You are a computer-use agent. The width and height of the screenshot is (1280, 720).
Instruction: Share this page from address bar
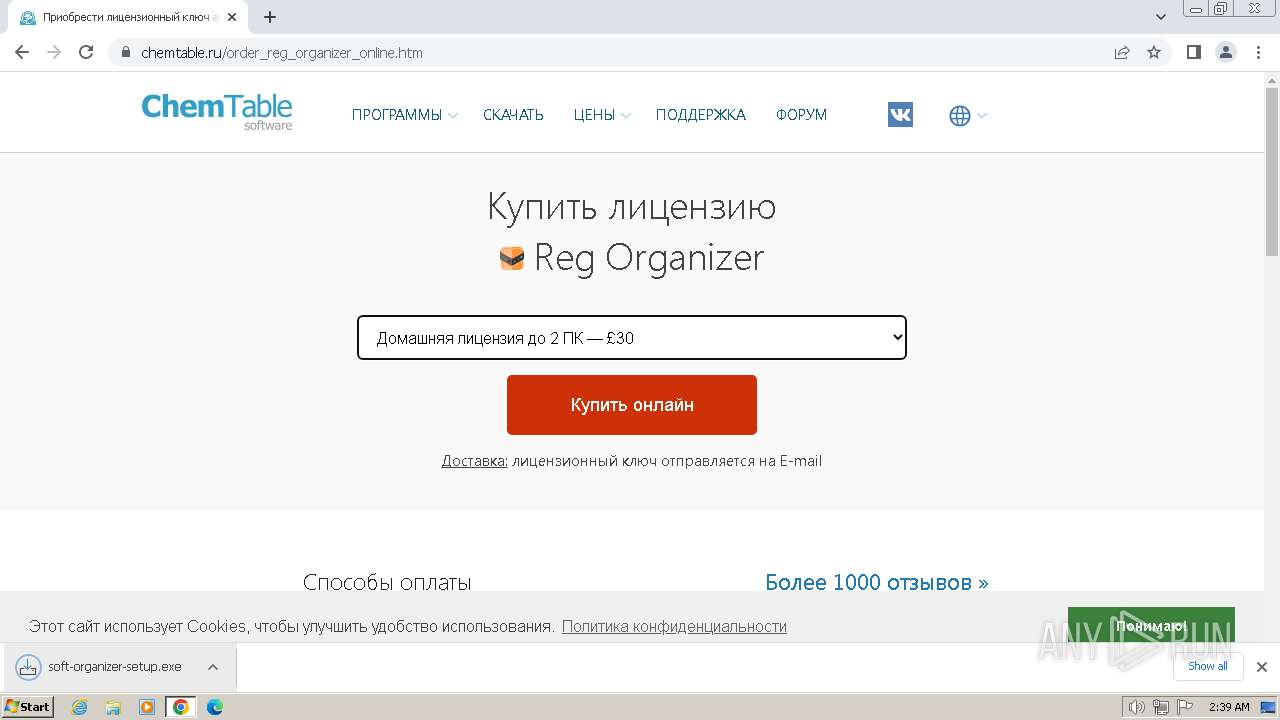coord(1122,53)
